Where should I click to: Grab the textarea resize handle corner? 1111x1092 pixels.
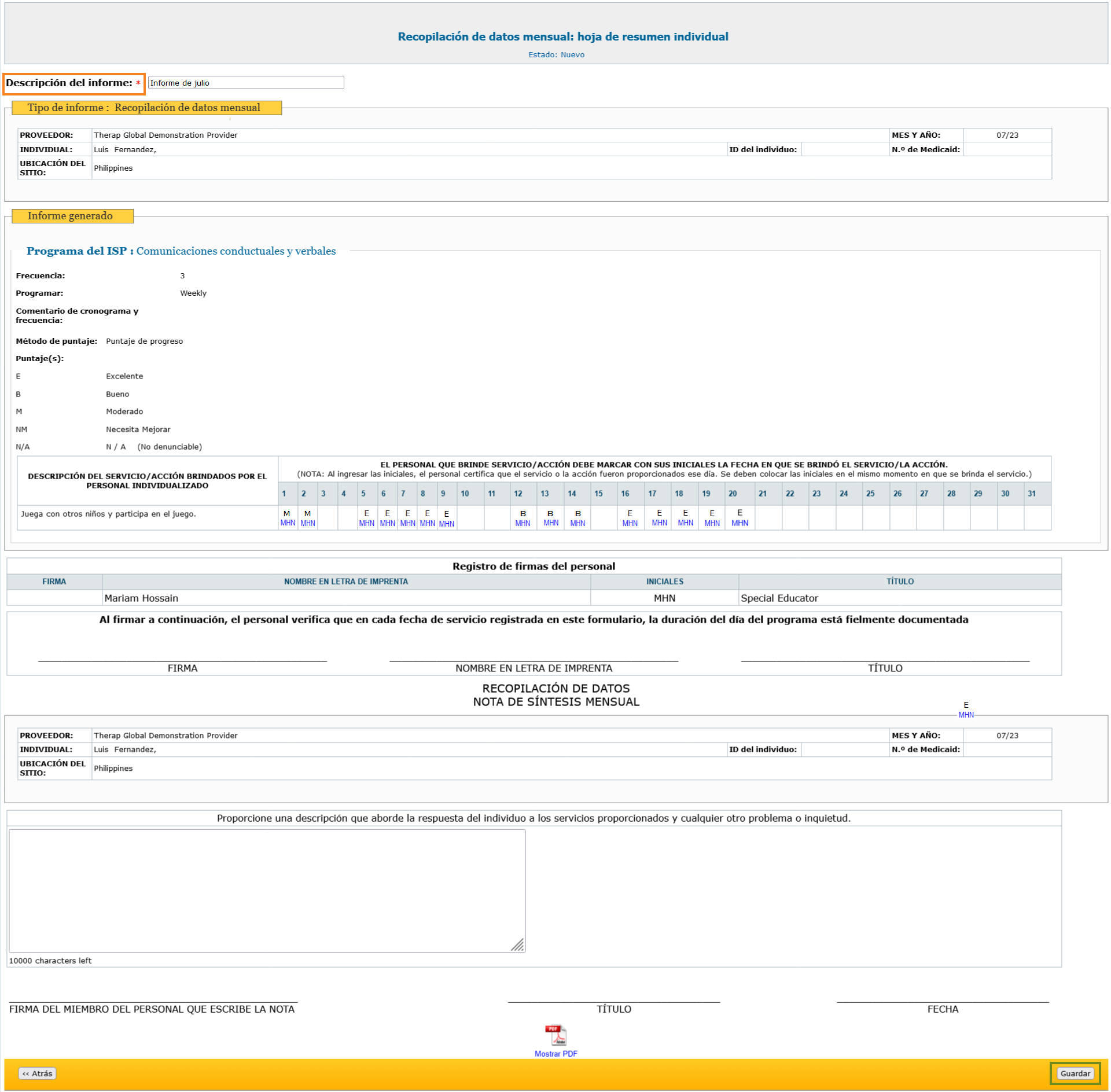(x=518, y=945)
